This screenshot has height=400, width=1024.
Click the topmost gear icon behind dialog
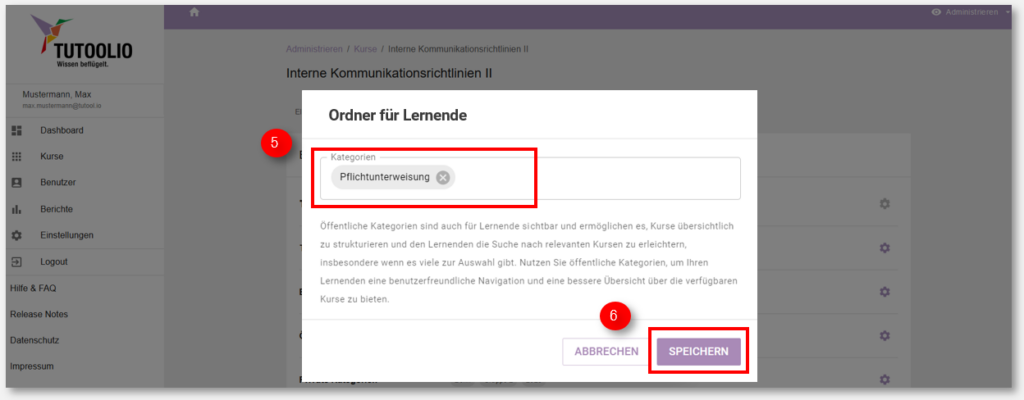pyautogui.click(x=884, y=204)
